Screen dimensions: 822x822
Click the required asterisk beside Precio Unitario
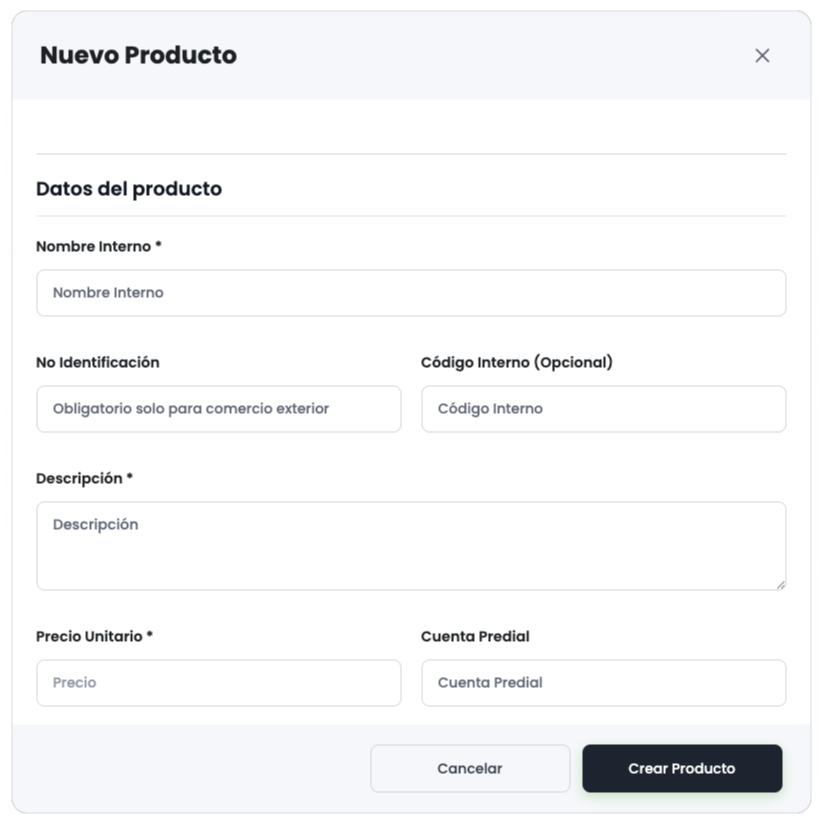(150, 635)
